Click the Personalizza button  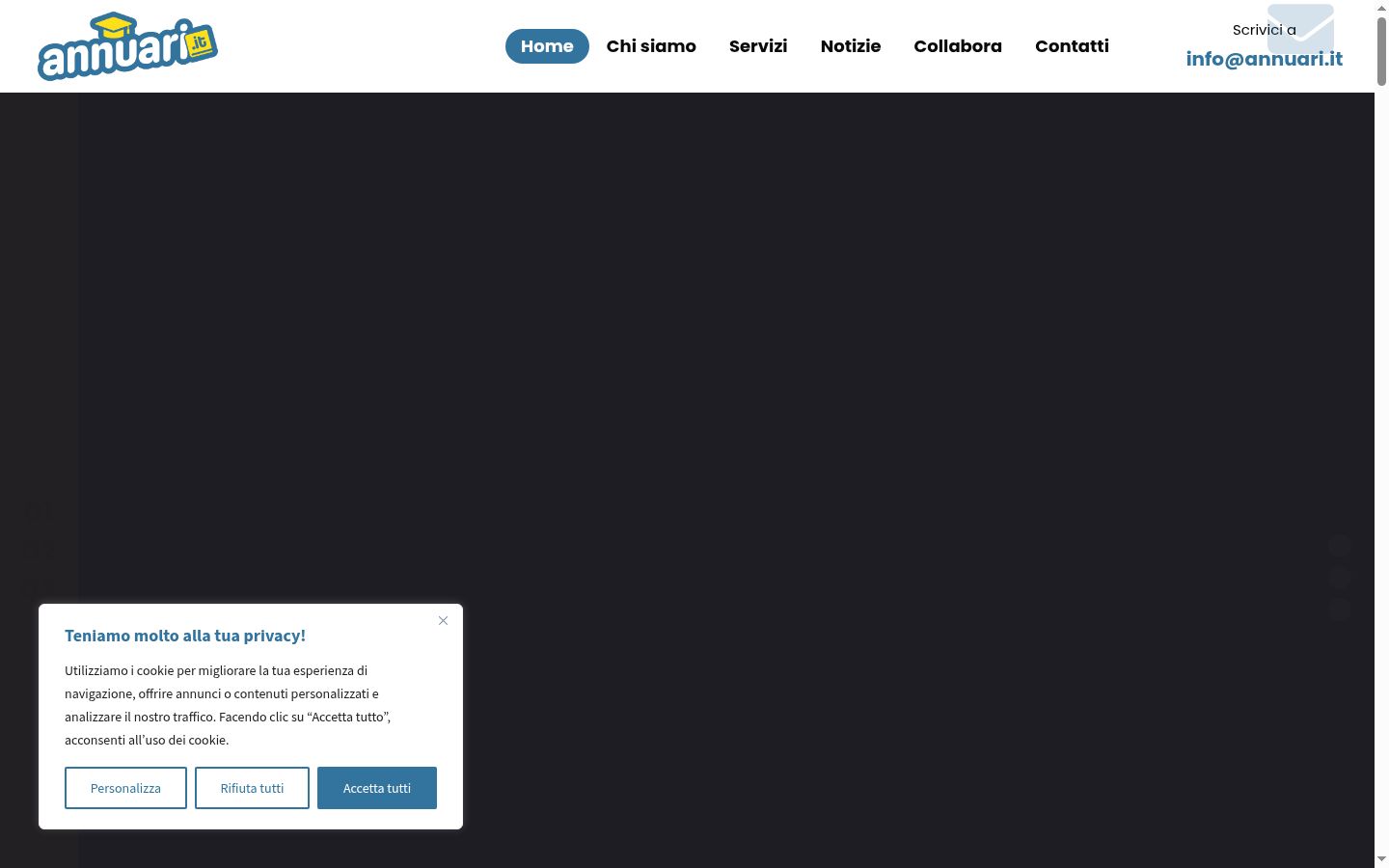click(x=125, y=788)
